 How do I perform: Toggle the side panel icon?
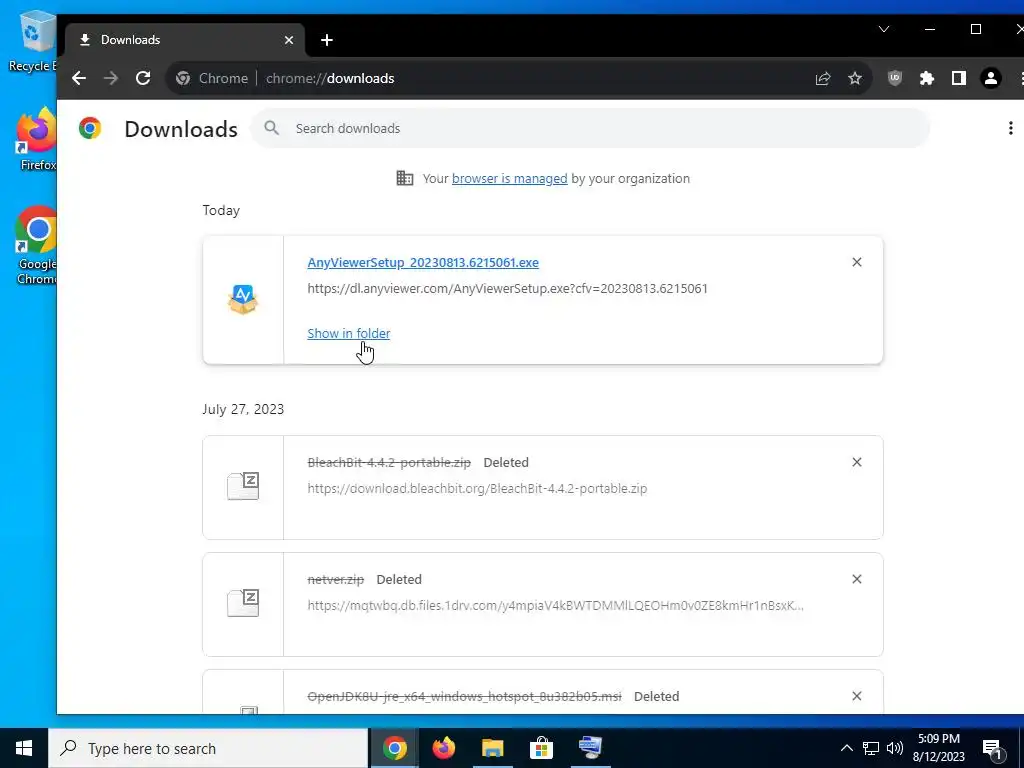(959, 78)
